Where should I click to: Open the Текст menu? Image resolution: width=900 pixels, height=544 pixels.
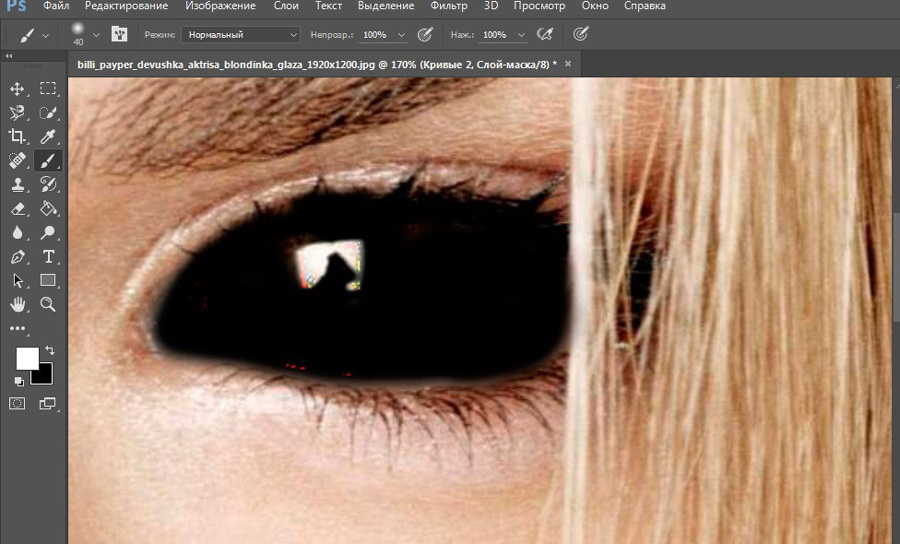point(328,6)
